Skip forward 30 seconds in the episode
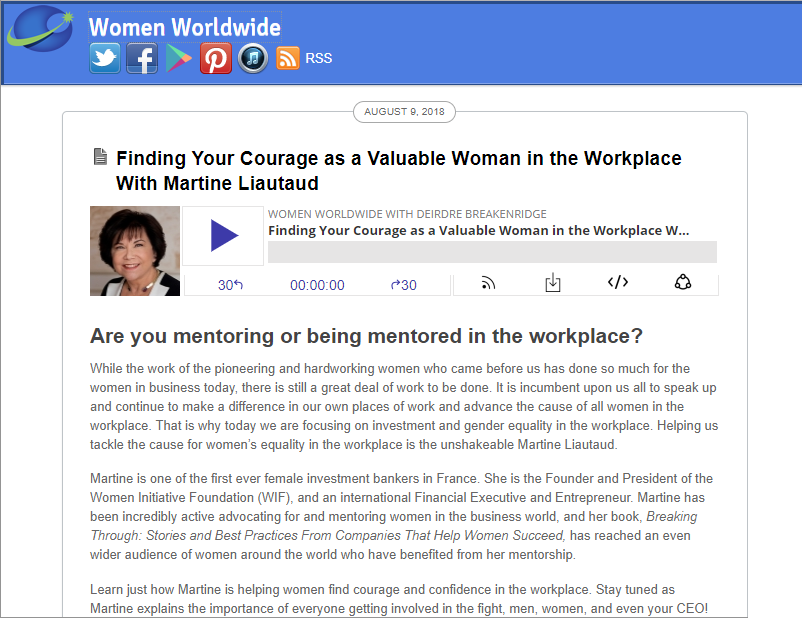The width and height of the screenshot is (802, 618). pos(404,285)
